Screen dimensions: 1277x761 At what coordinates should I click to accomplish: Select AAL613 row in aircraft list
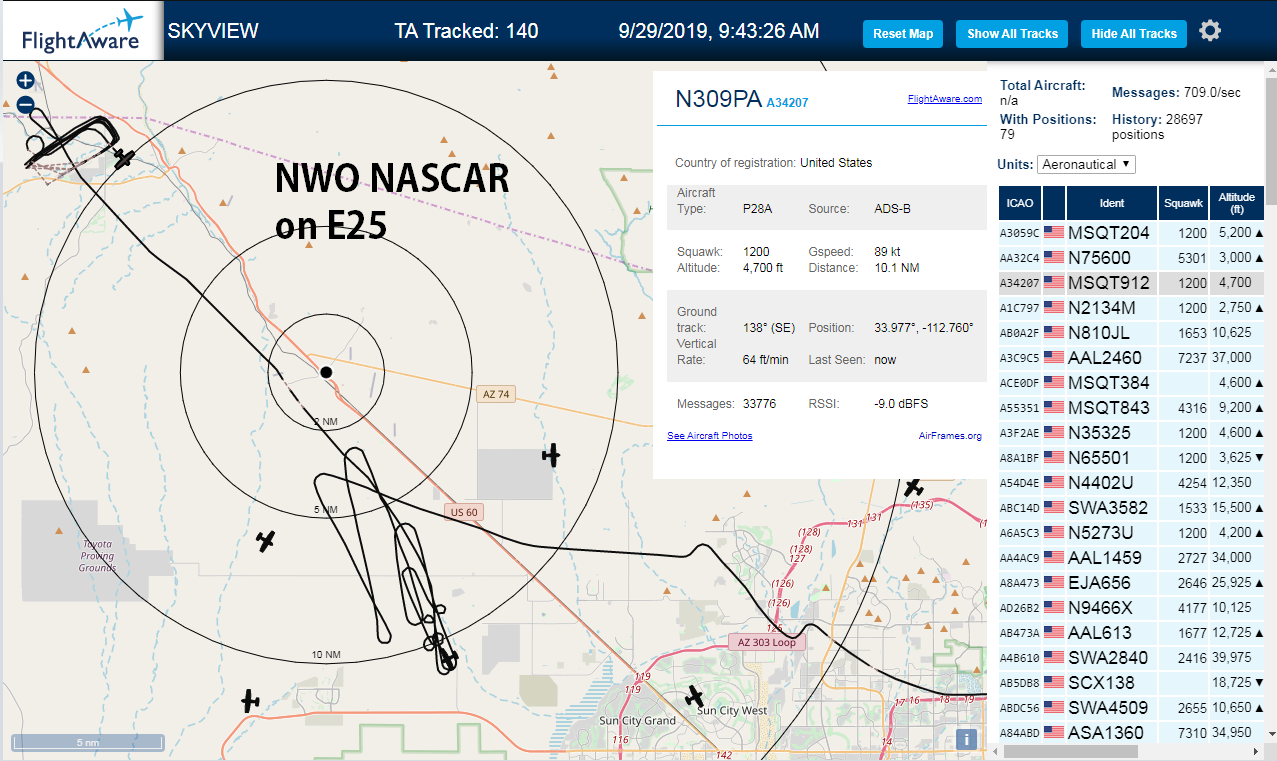(x=1132, y=632)
